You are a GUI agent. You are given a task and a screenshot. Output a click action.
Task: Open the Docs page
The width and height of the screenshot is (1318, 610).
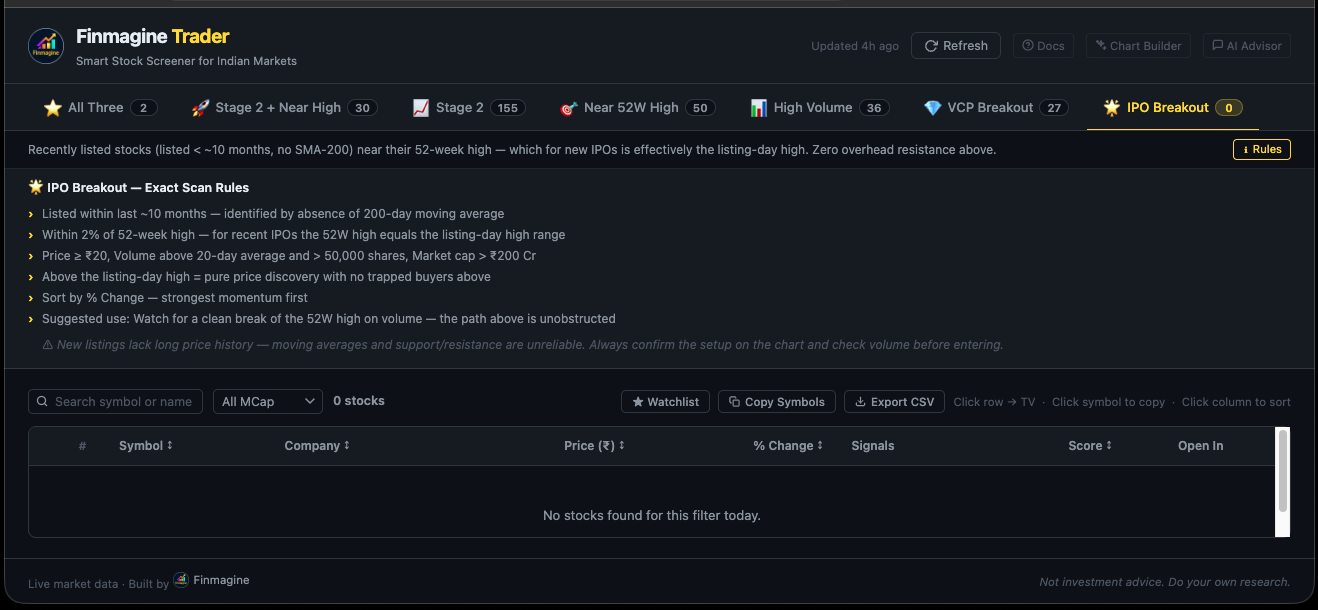click(x=1043, y=46)
